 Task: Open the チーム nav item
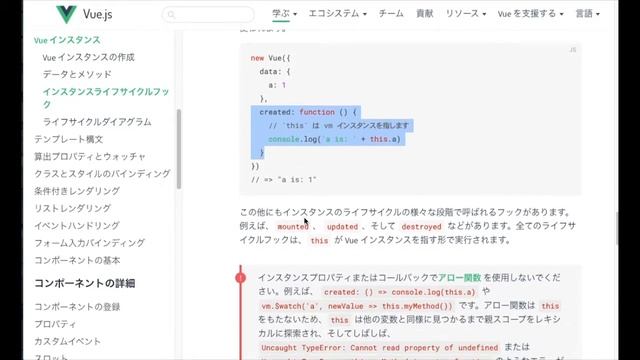tap(391, 13)
